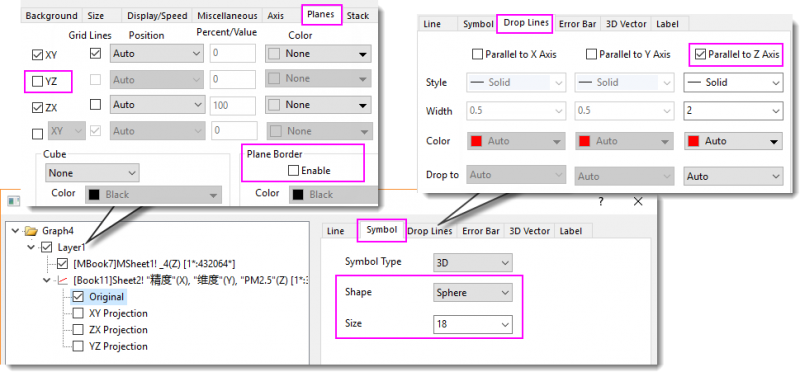The image size is (800, 372).
Task: Open Z Axis drop line Style dropdown
Action: point(733,82)
